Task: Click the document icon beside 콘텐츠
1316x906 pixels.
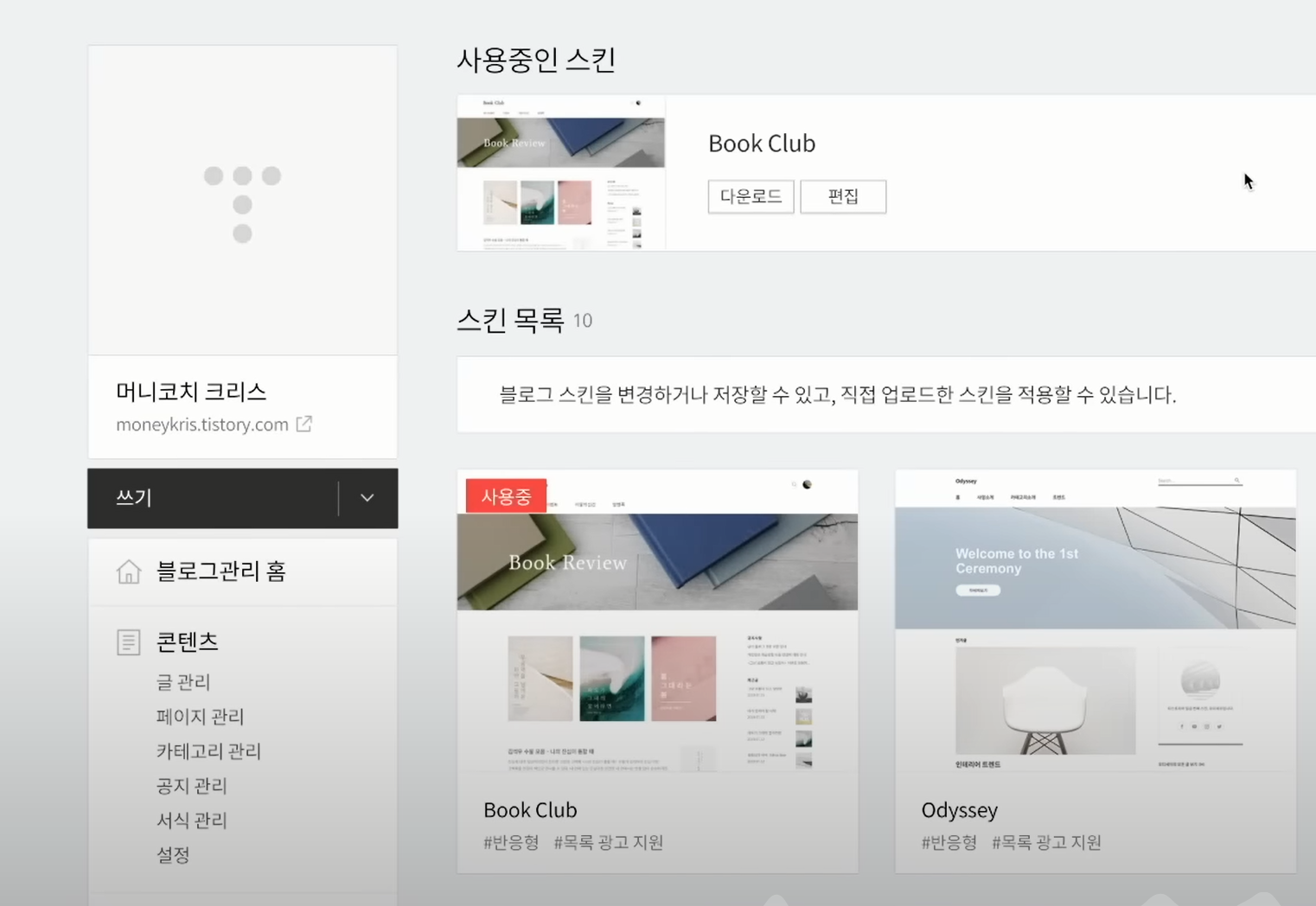Action: tap(128, 641)
